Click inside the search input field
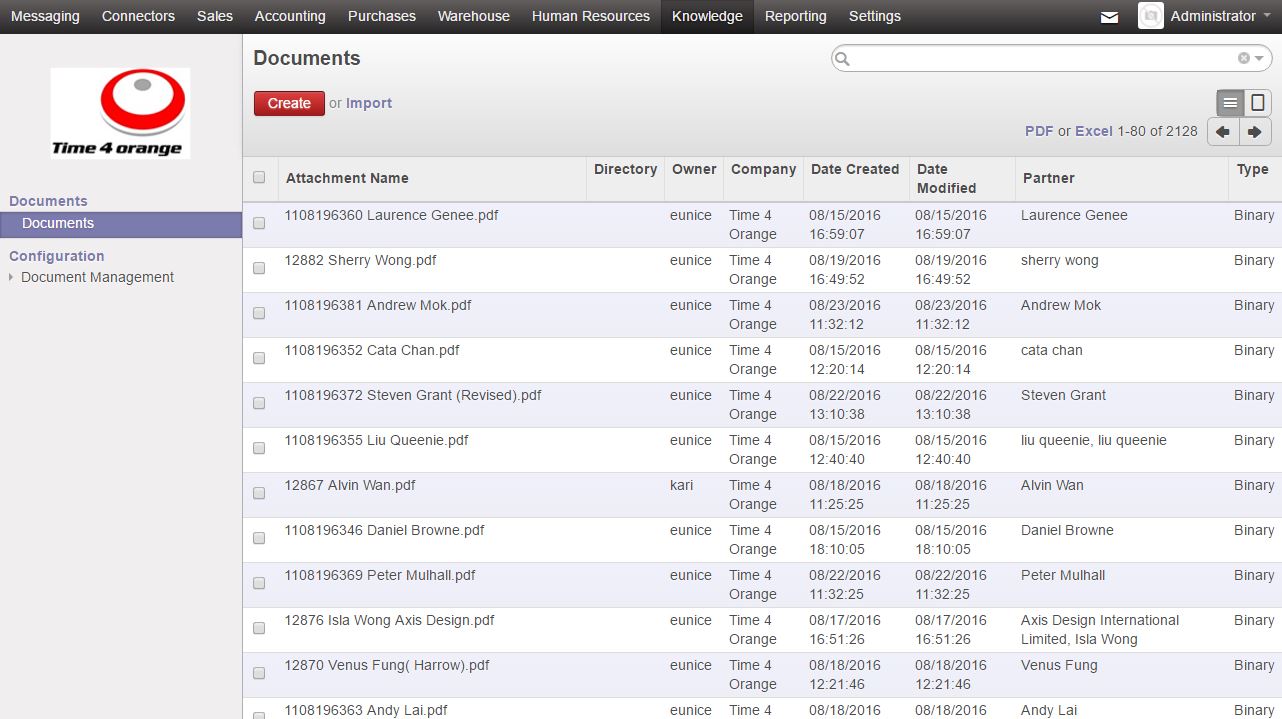Viewport: 1282px width, 719px height. (1045, 59)
